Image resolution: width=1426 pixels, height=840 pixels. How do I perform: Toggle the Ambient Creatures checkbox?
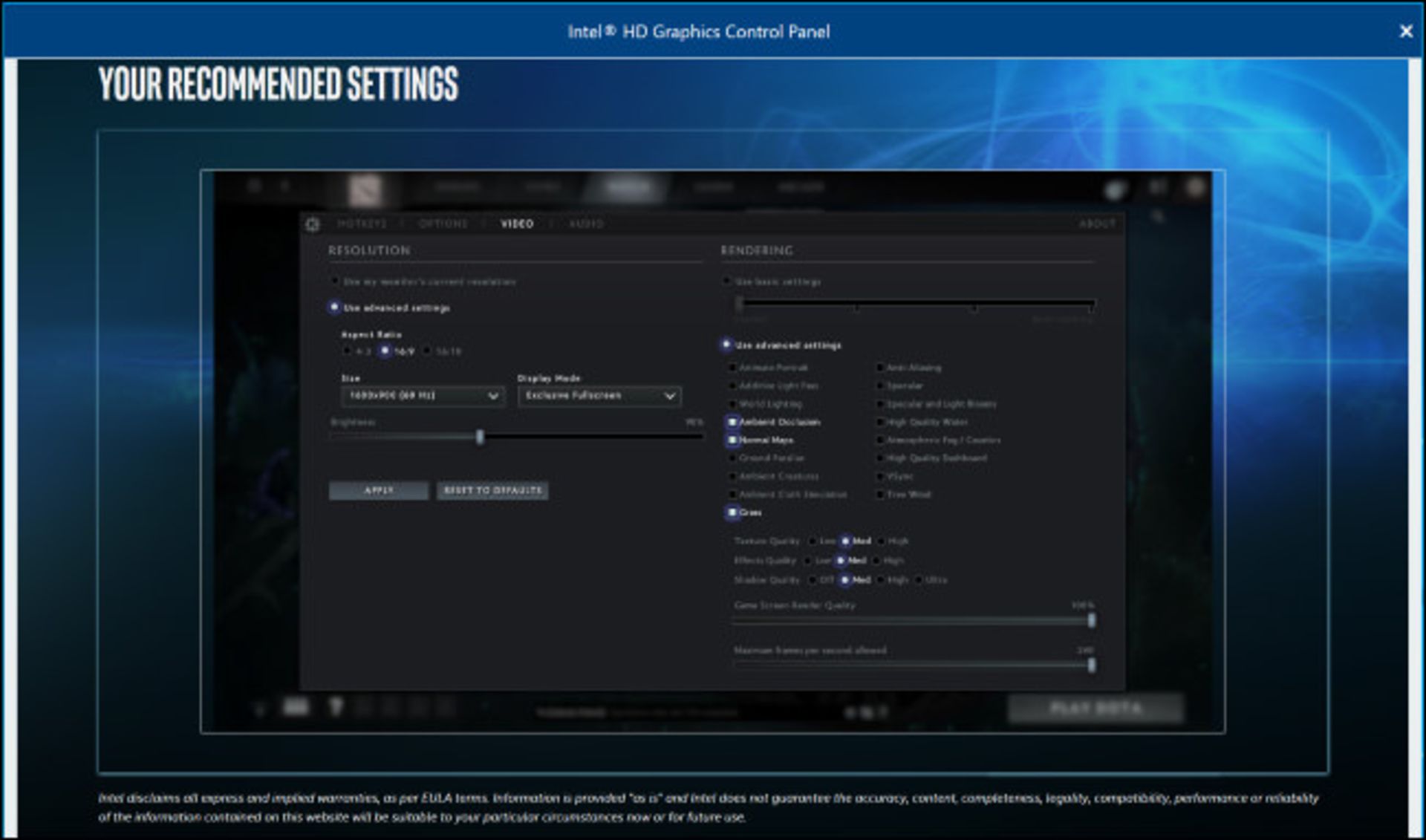pyautogui.click(x=732, y=476)
